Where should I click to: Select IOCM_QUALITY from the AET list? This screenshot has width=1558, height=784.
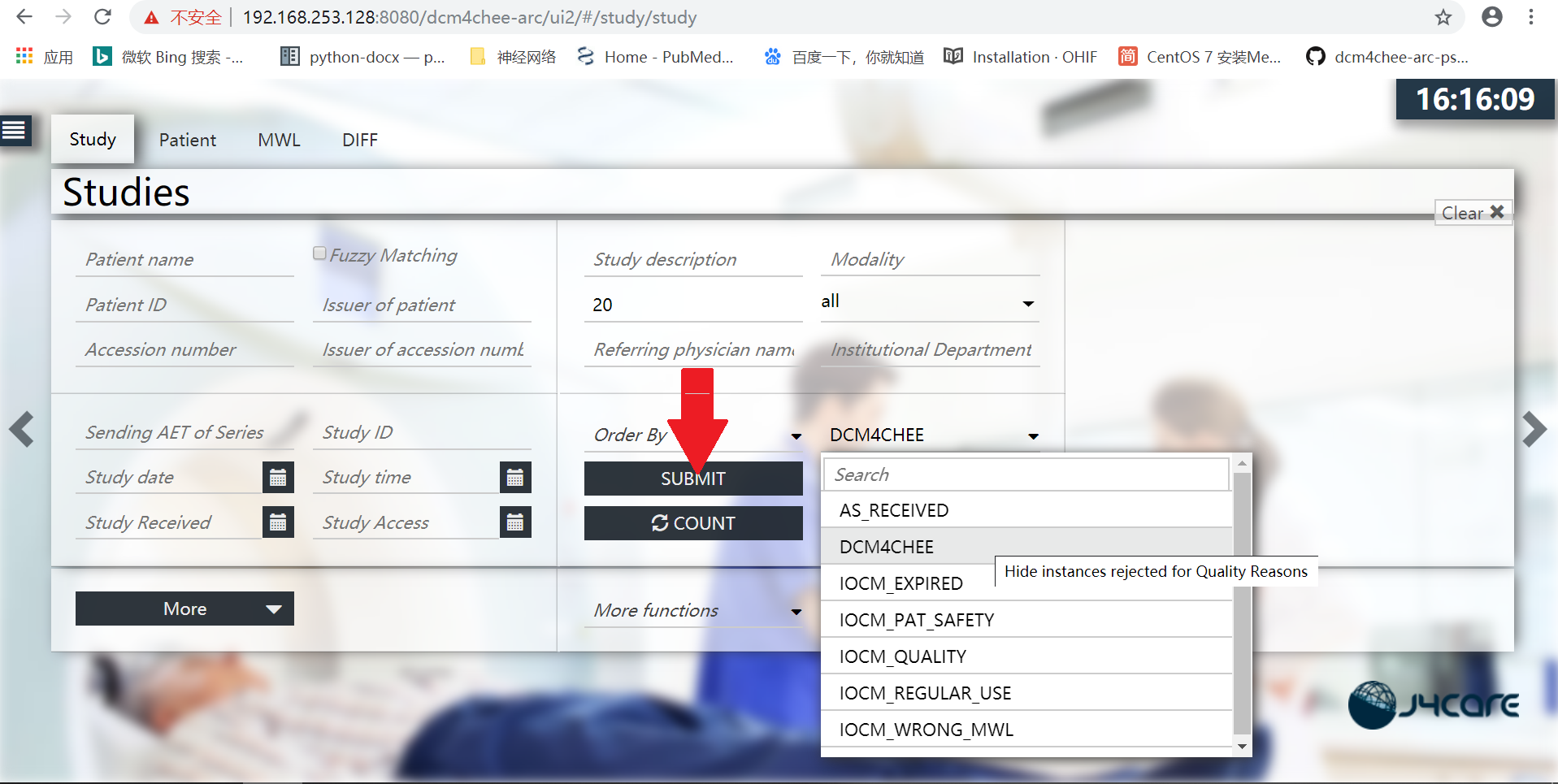903,656
